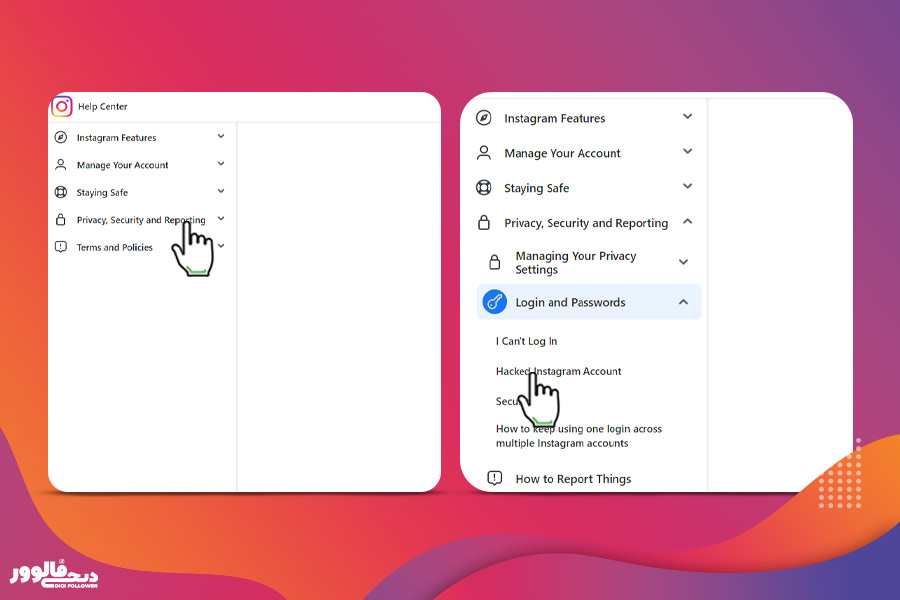Click the lifebuoy icon beside Staying Safe, right panel
This screenshot has height=600, width=900.
(x=484, y=188)
